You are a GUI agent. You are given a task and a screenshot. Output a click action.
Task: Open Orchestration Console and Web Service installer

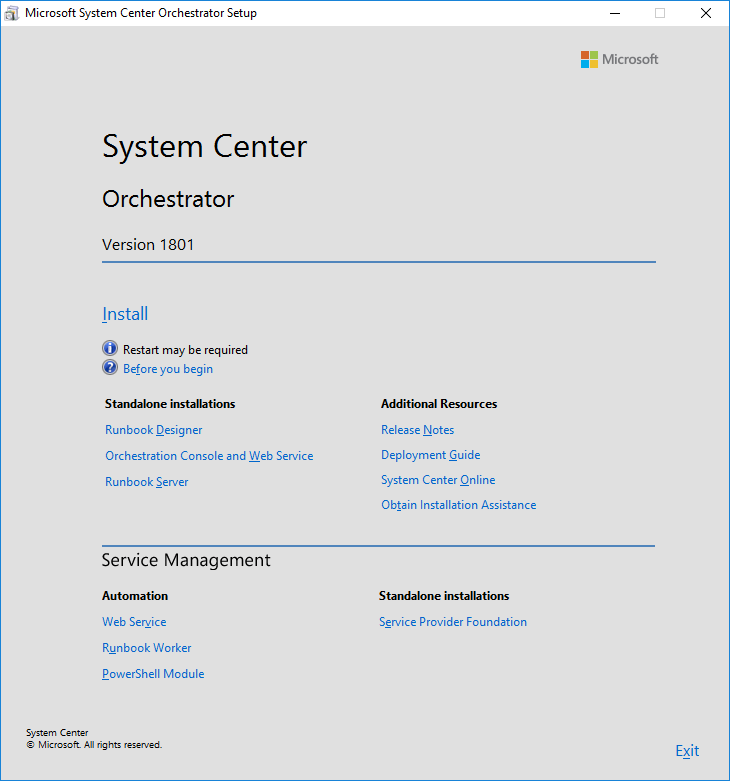[x=209, y=455]
